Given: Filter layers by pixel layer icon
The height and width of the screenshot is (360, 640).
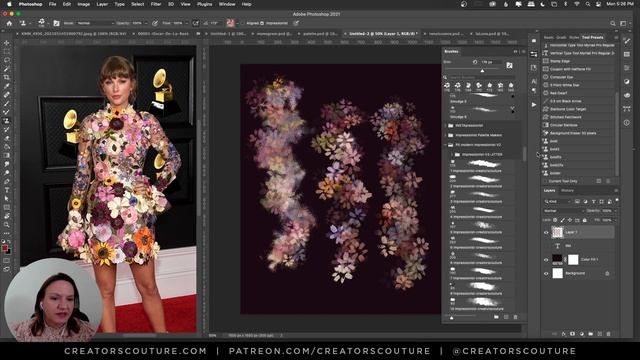Looking at the screenshot, I should coord(577,202).
